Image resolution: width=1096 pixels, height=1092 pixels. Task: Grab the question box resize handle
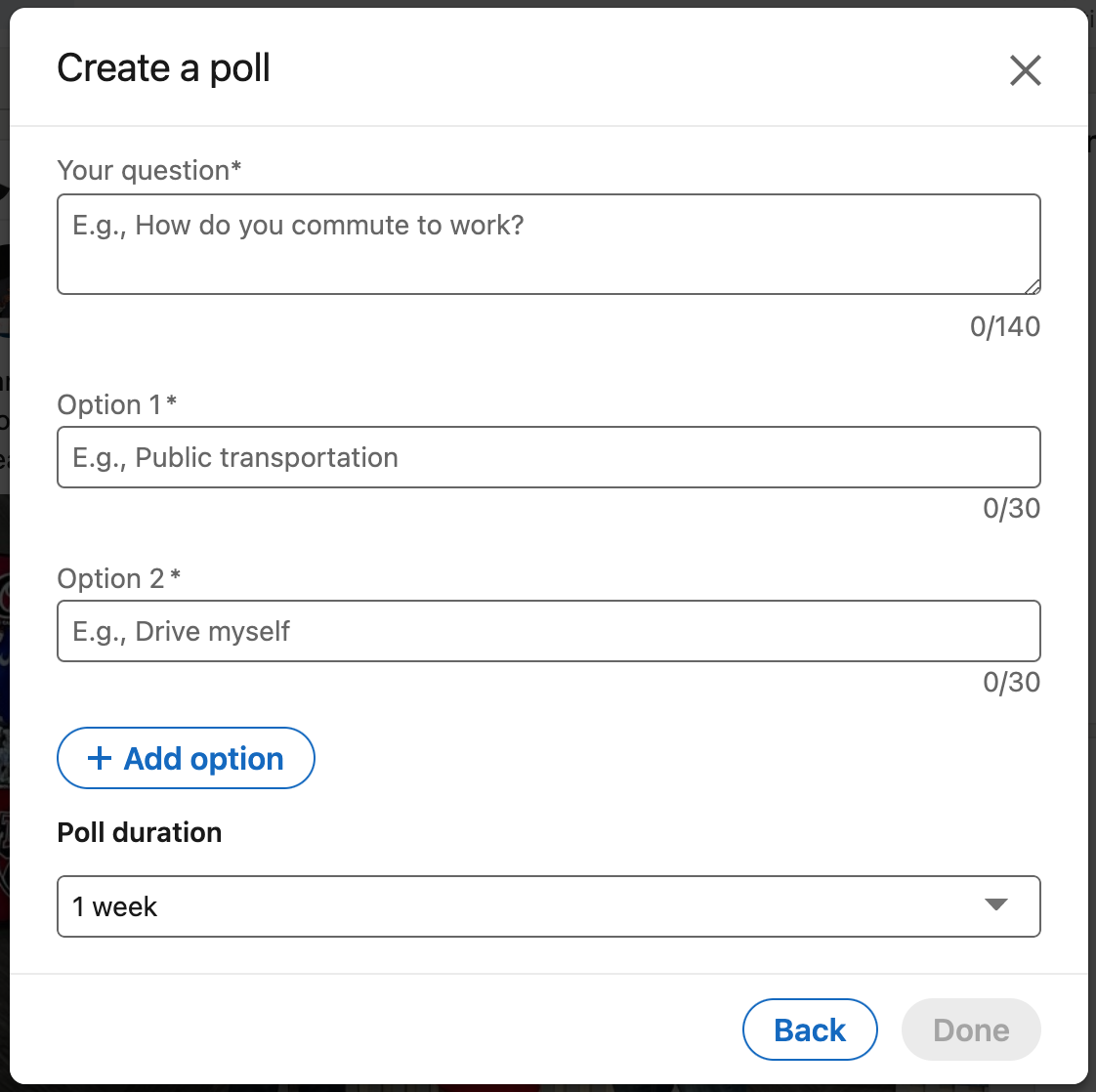point(1033,286)
